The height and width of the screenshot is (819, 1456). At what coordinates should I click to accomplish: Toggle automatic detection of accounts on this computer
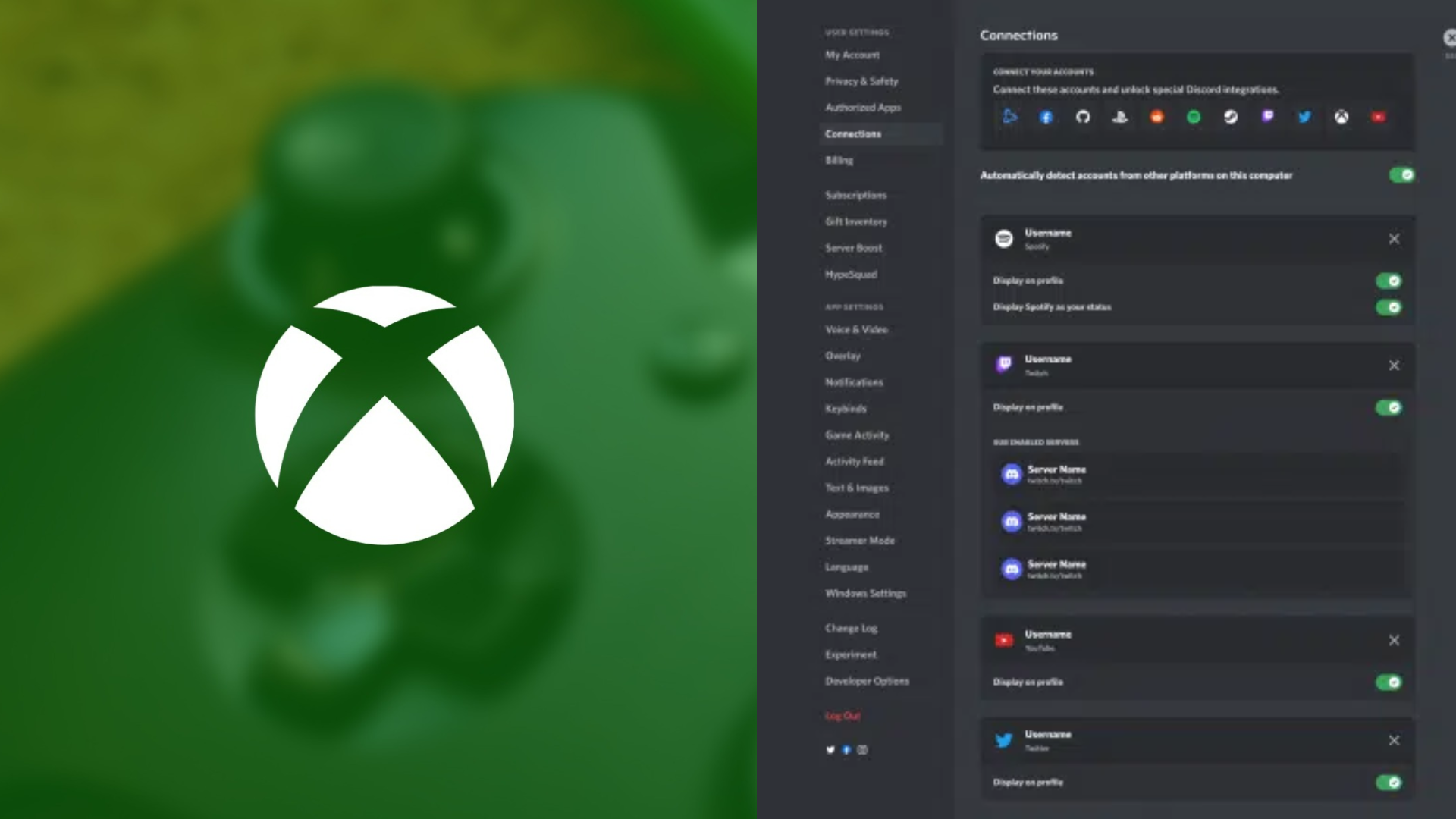point(1401,175)
